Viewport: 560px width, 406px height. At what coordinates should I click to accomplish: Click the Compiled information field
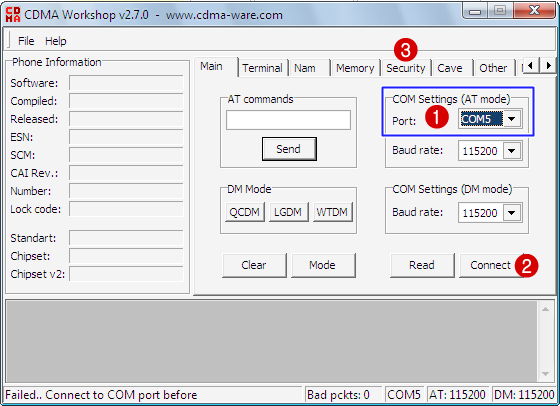coord(126,101)
